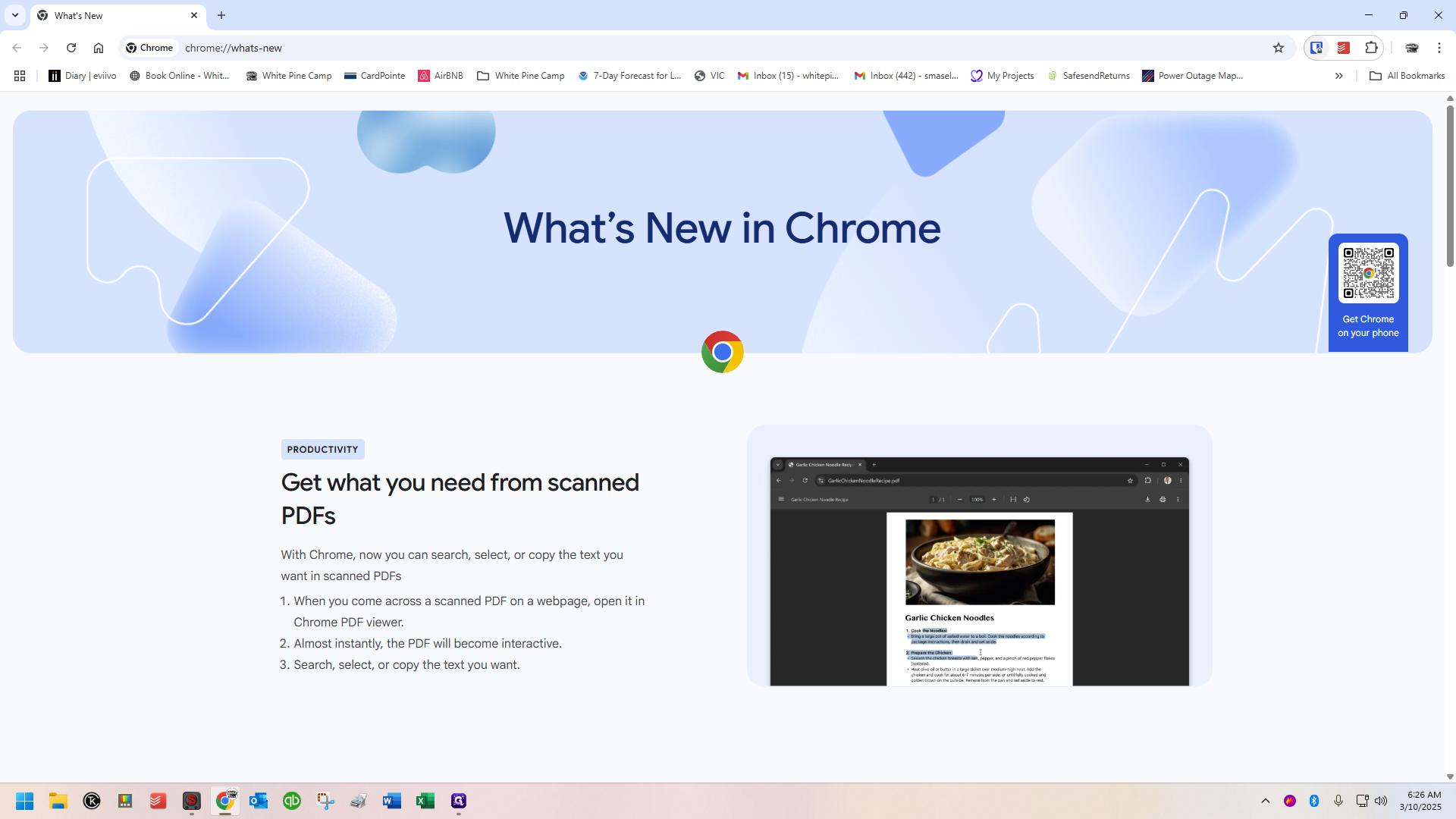Open the 7-Day Forecast bookmark
Viewport: 1456px width, 819px height.
coord(629,76)
